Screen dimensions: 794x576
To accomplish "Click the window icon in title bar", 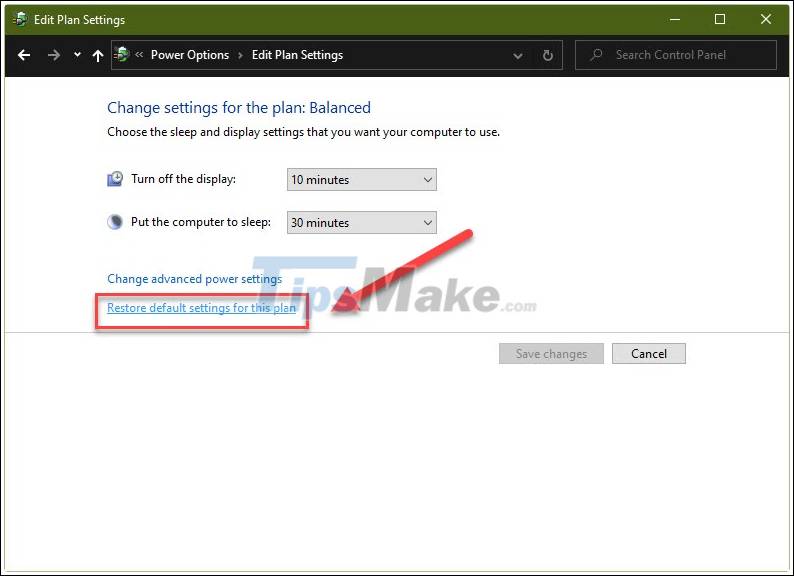I will tap(19, 19).
